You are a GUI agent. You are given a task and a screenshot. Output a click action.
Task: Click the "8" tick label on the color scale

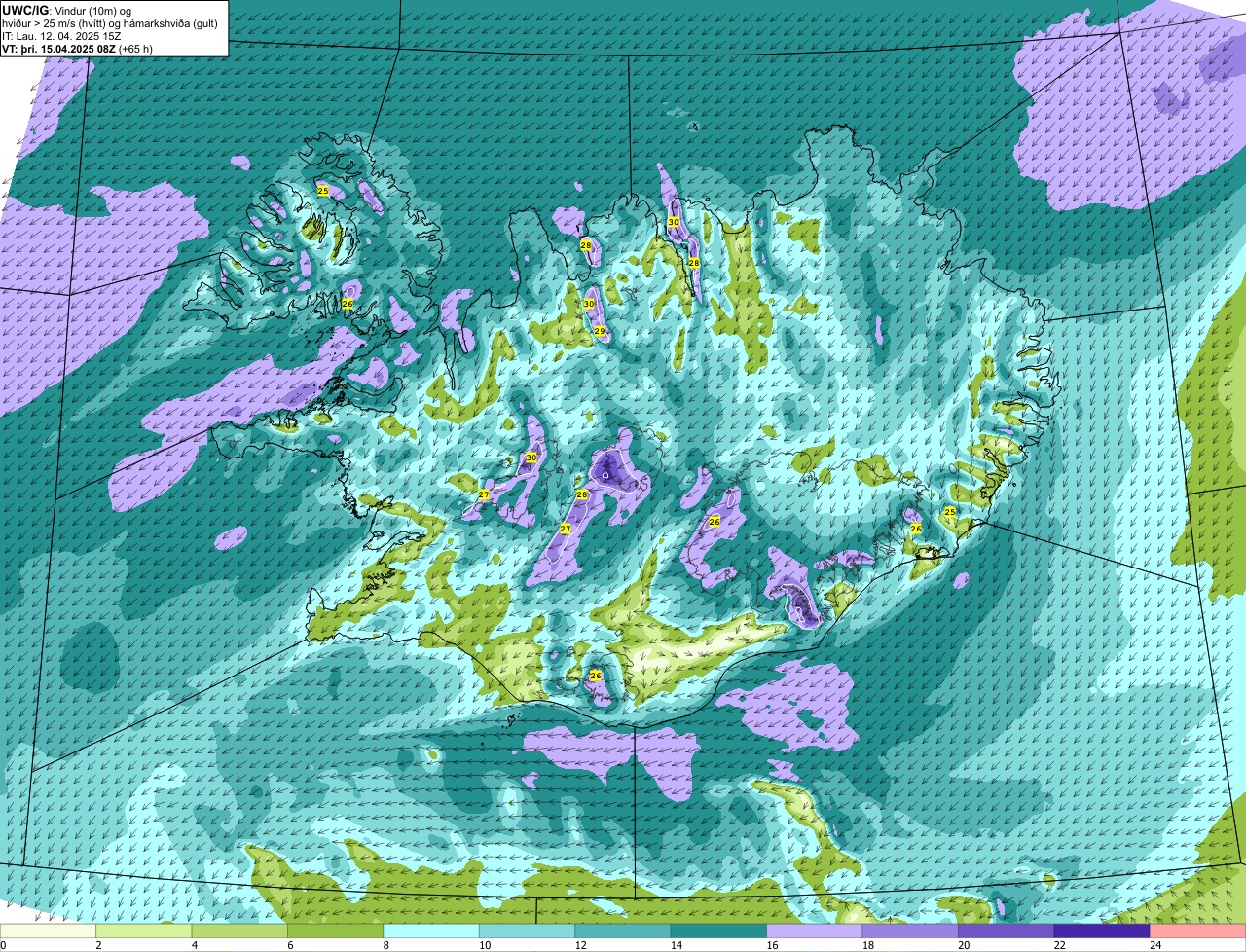[385, 945]
